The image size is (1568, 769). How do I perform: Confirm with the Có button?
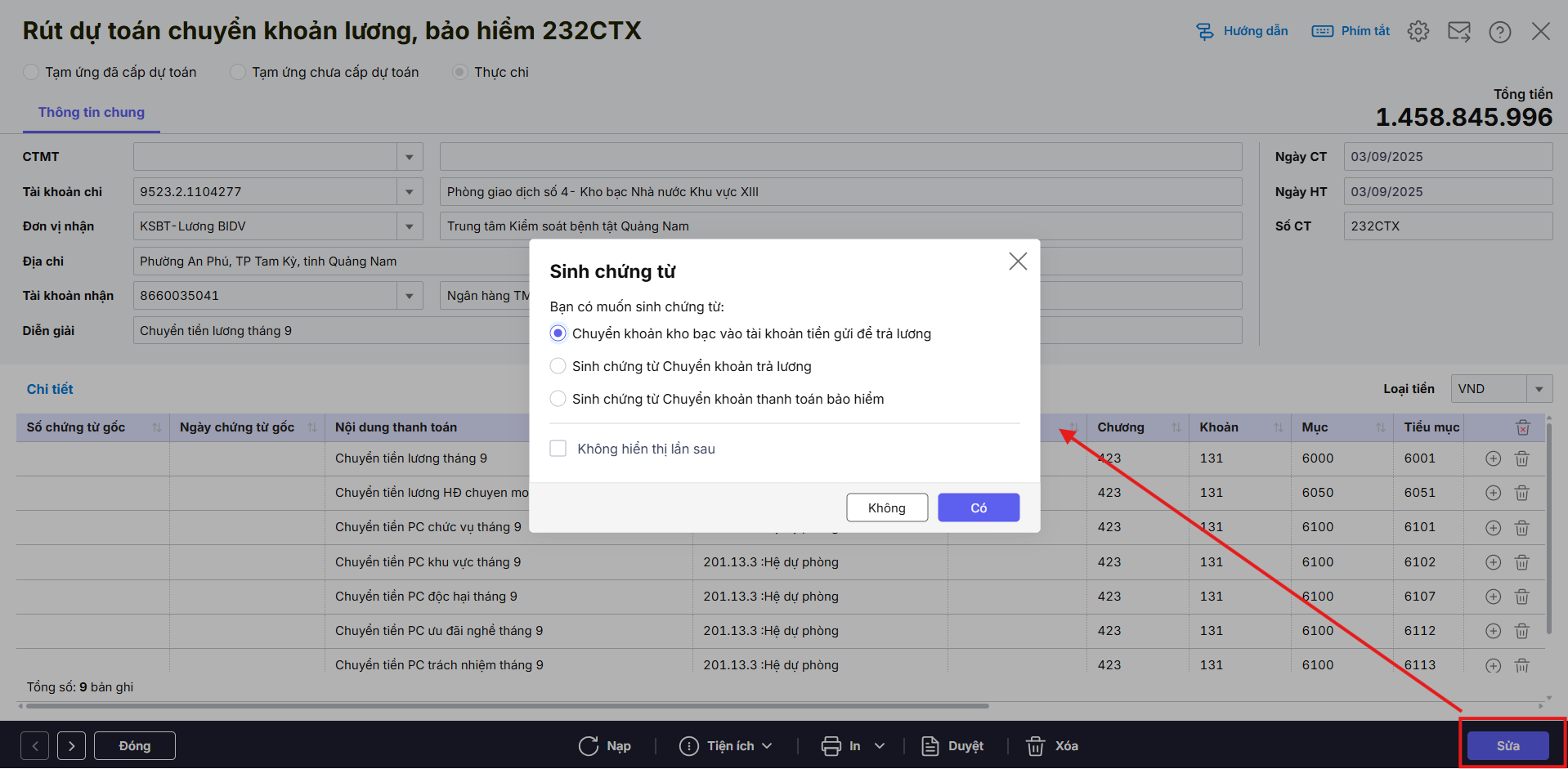[979, 507]
